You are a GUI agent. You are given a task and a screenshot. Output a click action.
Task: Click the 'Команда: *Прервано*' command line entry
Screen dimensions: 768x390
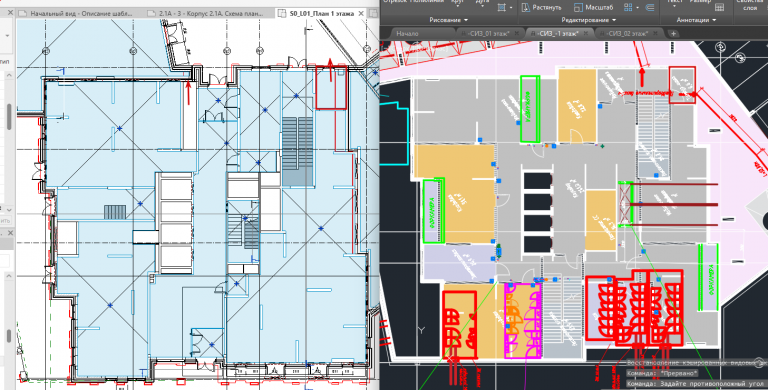662,373
